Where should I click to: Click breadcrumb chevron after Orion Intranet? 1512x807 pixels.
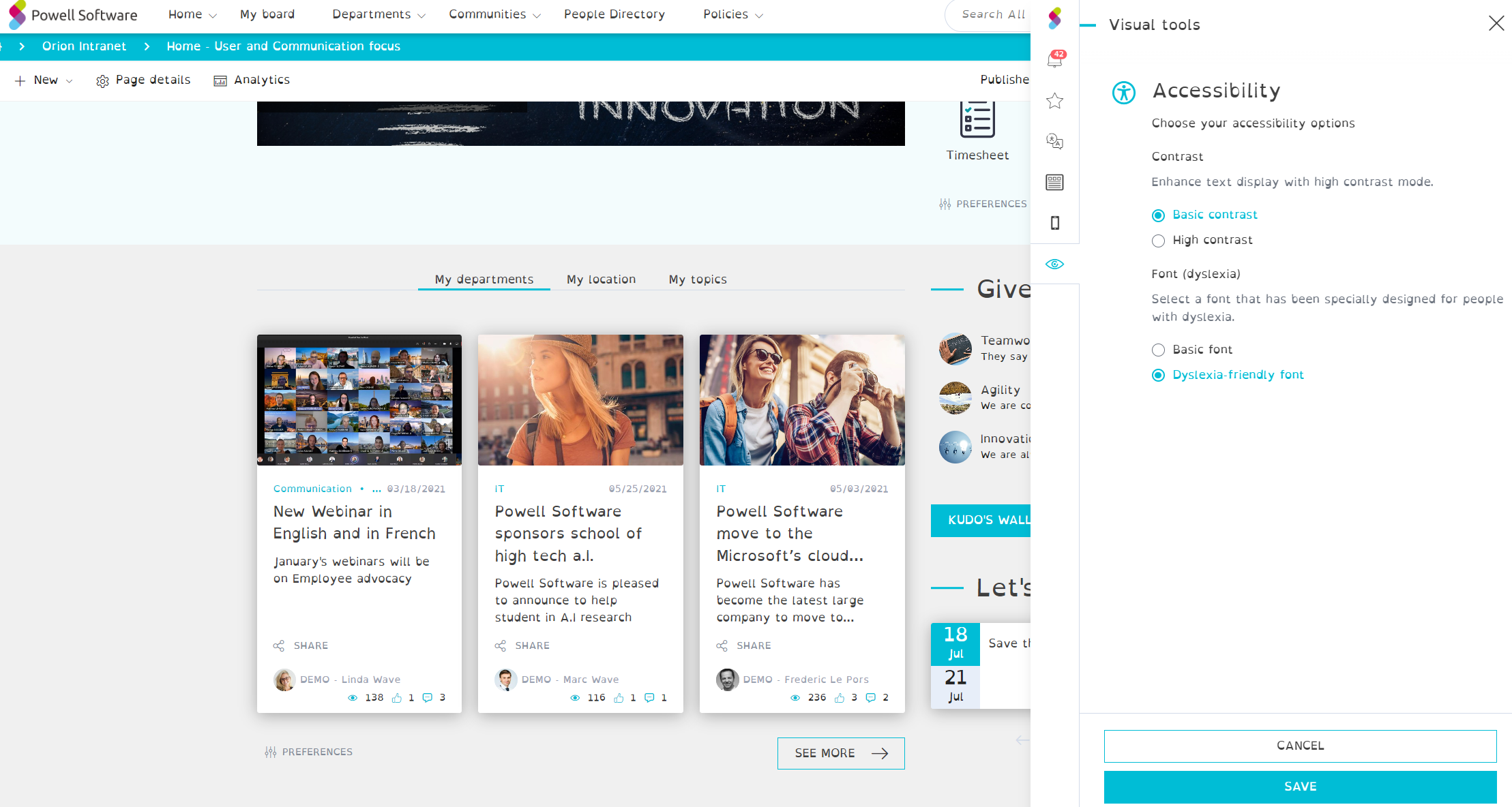point(147,46)
